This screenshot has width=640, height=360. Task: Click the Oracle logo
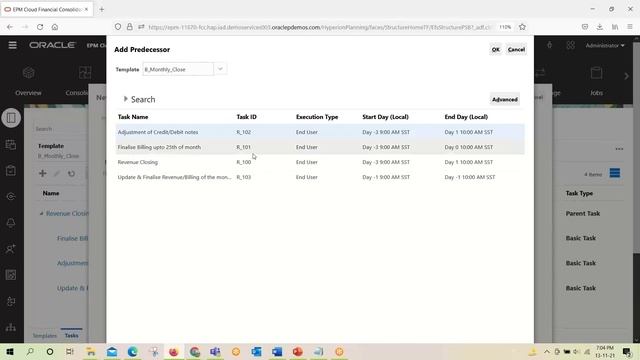click(52, 45)
